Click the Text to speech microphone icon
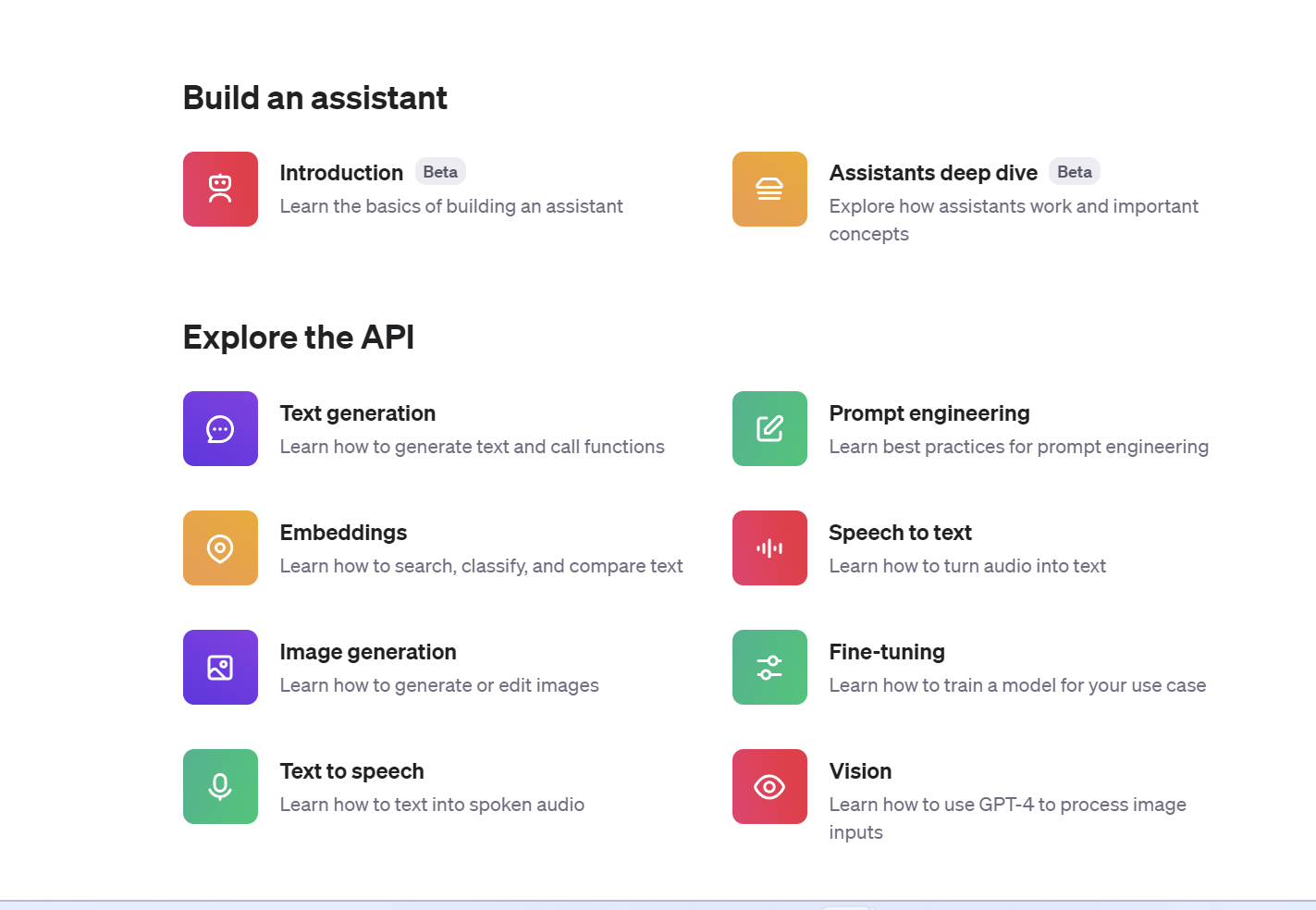The width and height of the screenshot is (1316, 910). click(220, 786)
